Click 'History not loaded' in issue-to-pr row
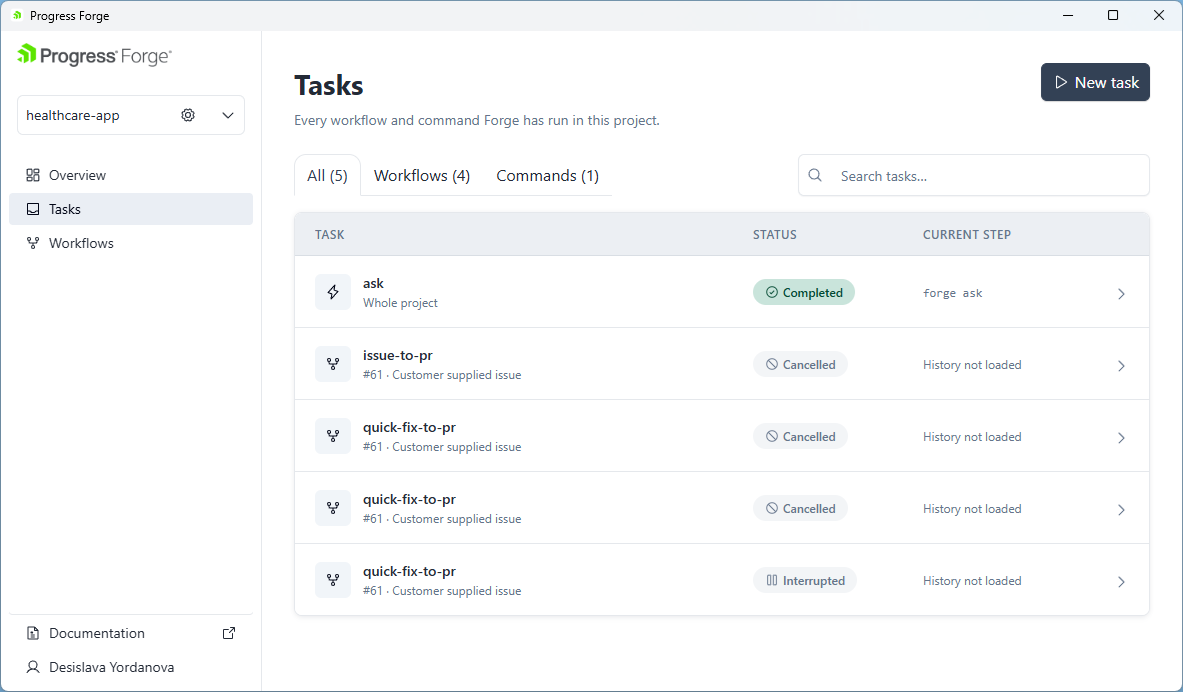 click(x=972, y=364)
